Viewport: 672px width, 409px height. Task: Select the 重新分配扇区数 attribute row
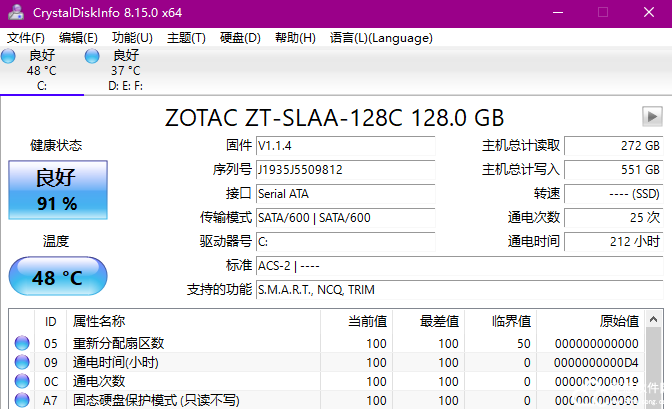coord(327,343)
